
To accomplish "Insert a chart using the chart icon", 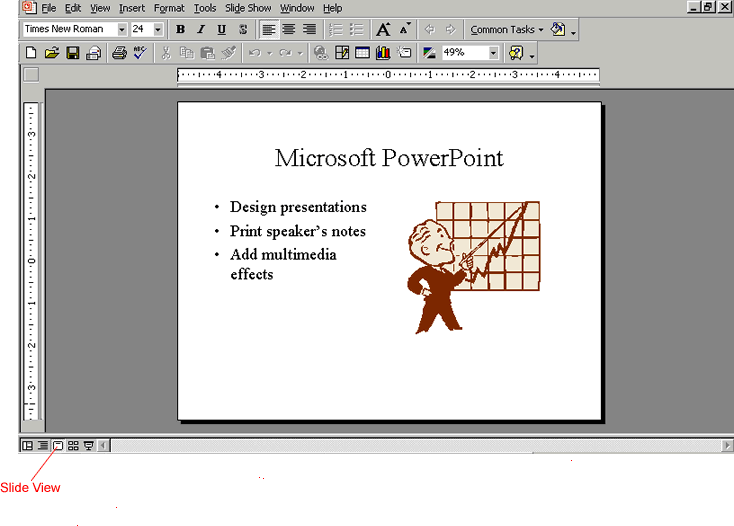I will (x=383, y=53).
